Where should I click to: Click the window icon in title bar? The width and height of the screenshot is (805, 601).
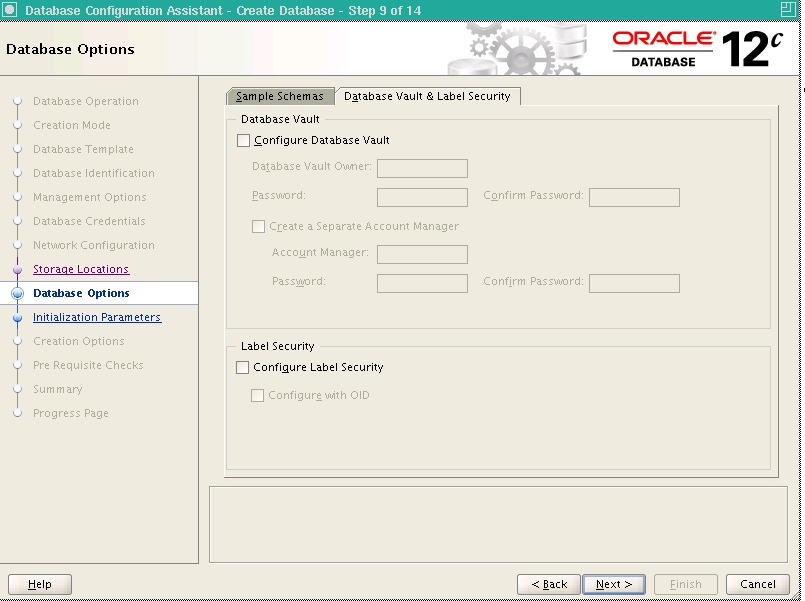click(10, 10)
